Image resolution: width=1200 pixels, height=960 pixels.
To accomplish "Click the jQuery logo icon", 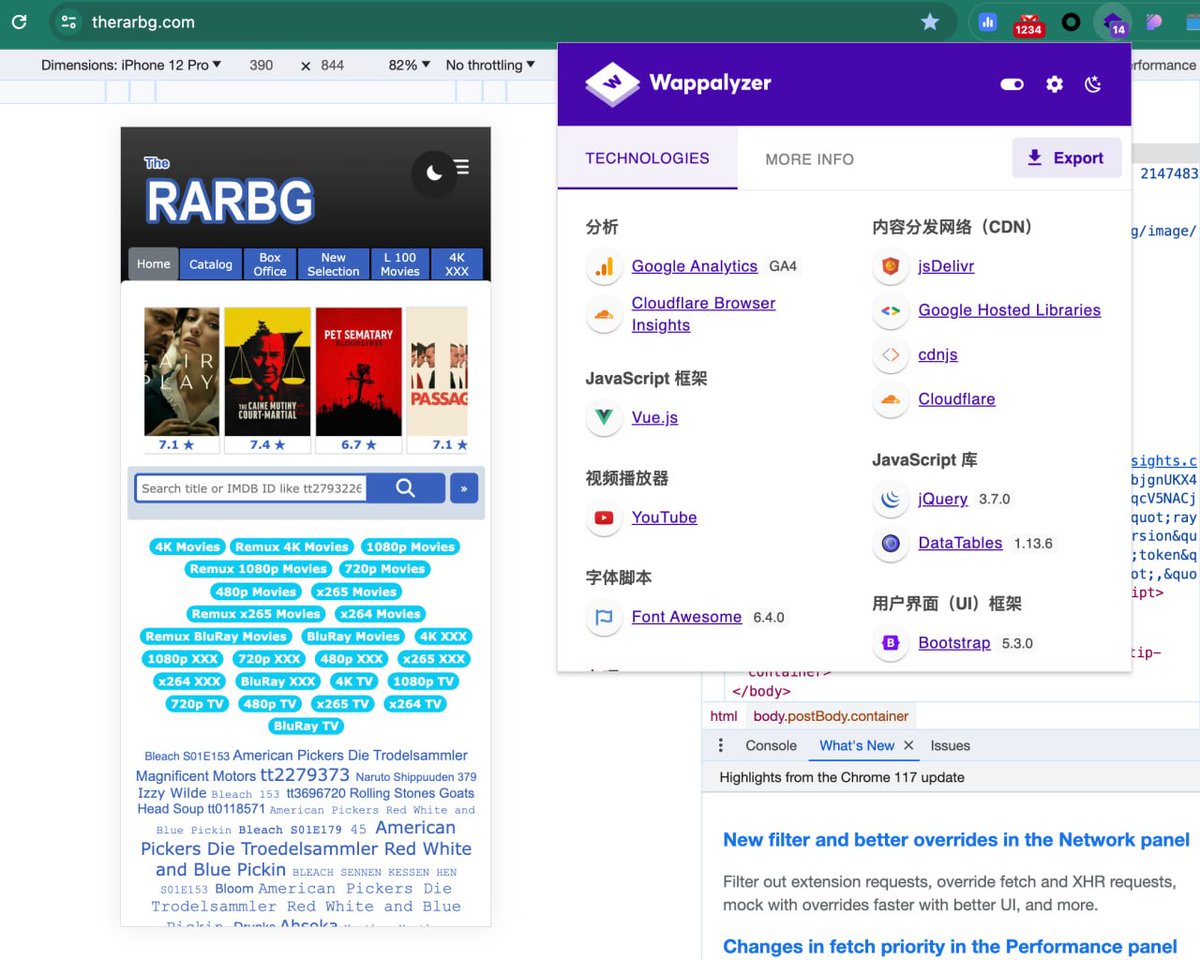I will tap(890, 500).
